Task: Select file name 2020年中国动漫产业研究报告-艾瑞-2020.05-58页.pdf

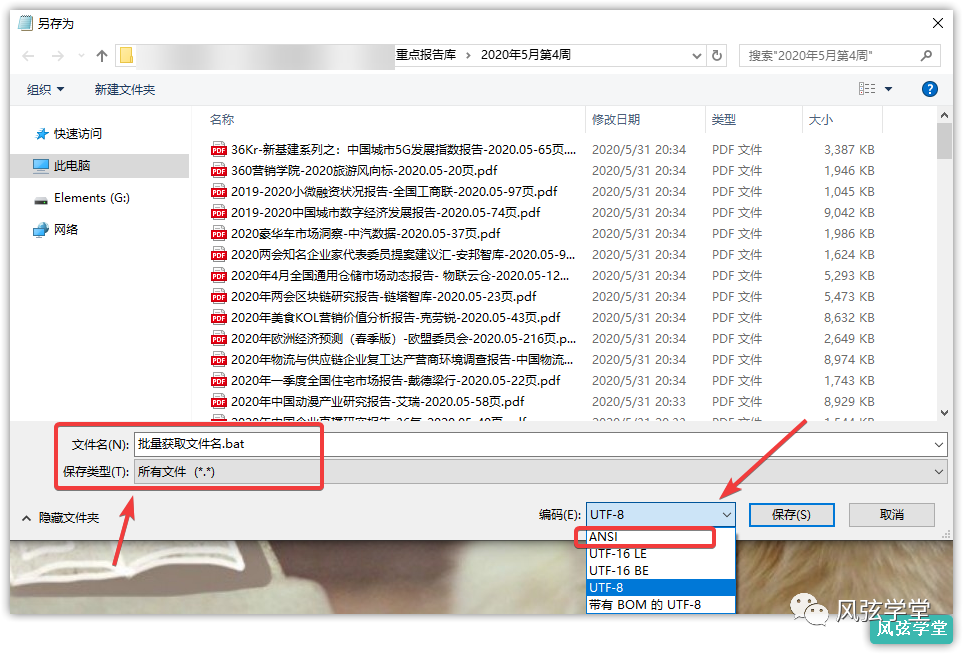Action: pyautogui.click(x=378, y=402)
